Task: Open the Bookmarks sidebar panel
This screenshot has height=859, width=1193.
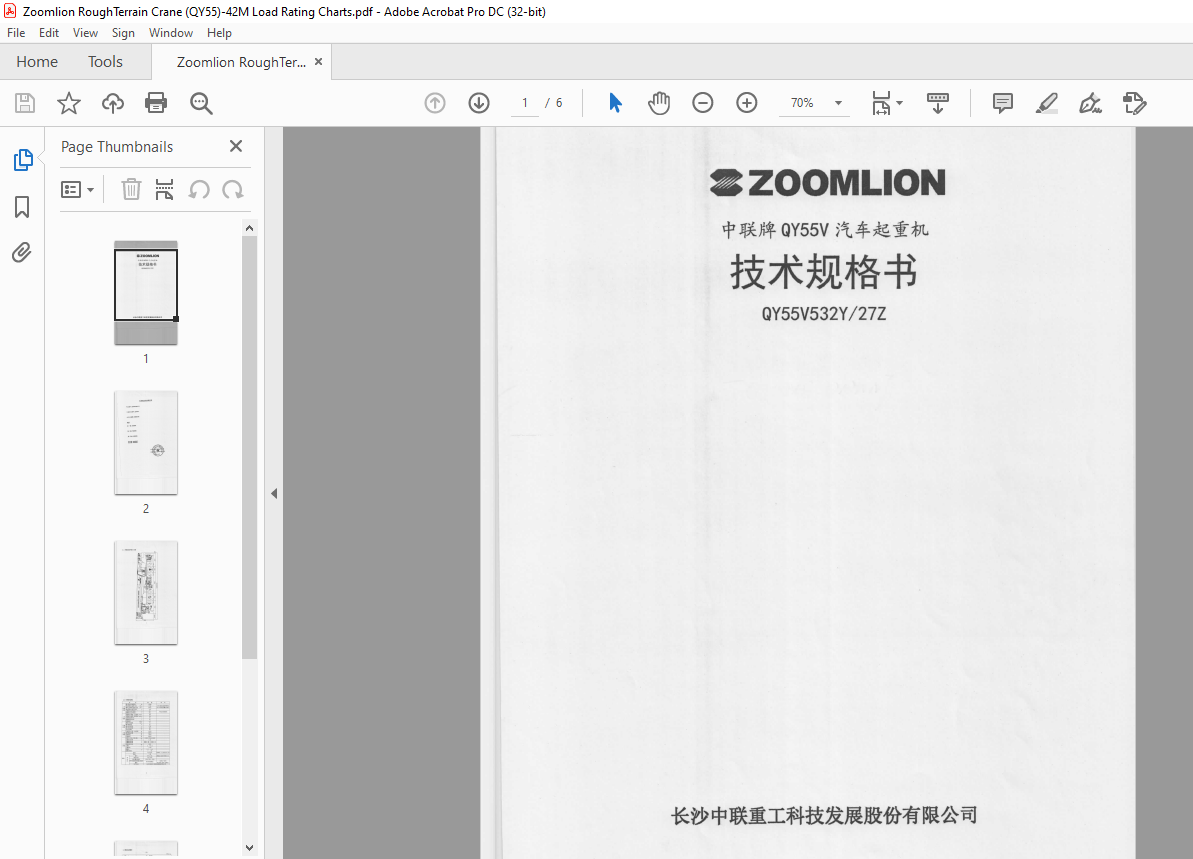Action: (x=22, y=207)
